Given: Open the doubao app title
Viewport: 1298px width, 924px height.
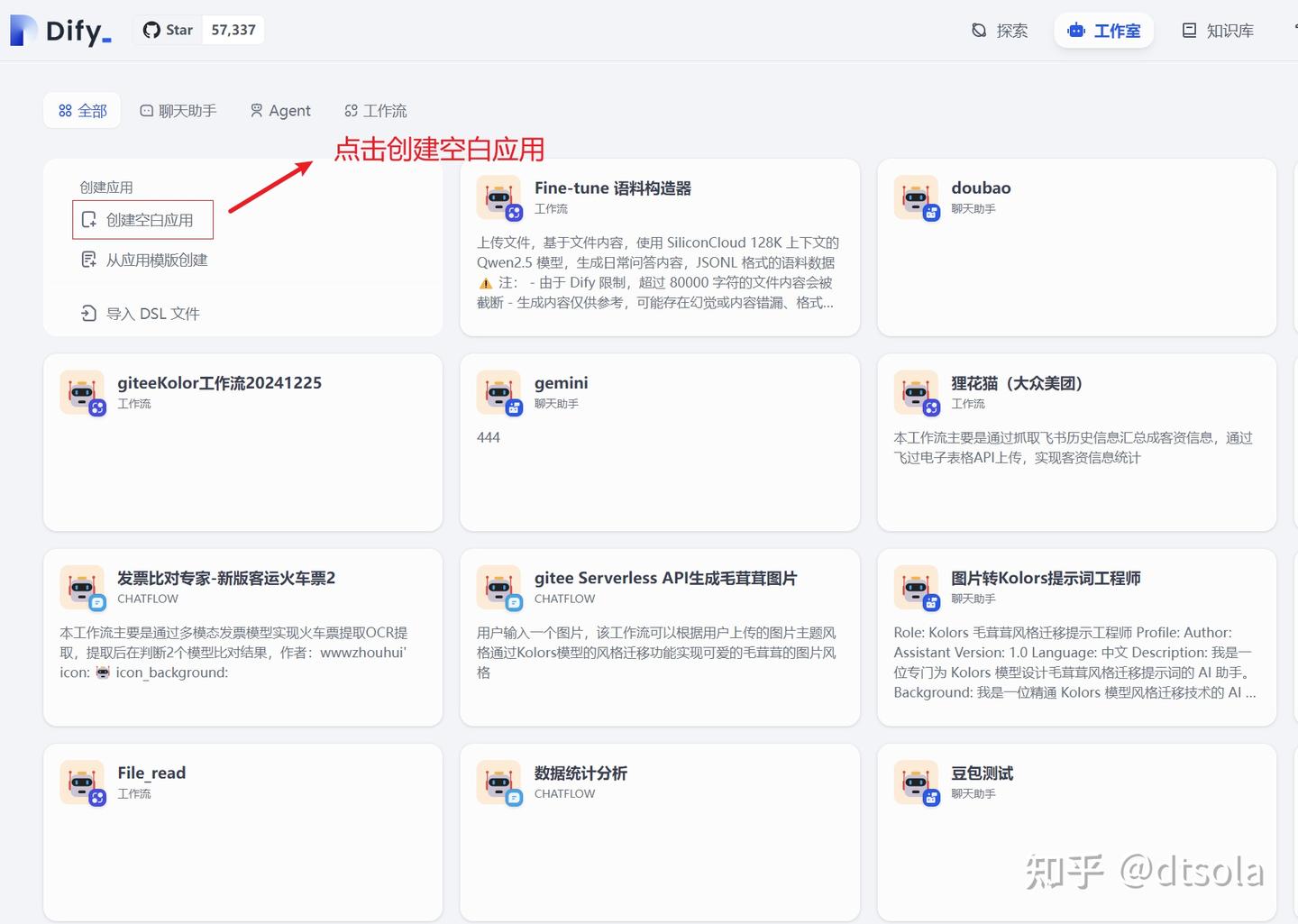Looking at the screenshot, I should click(x=981, y=188).
